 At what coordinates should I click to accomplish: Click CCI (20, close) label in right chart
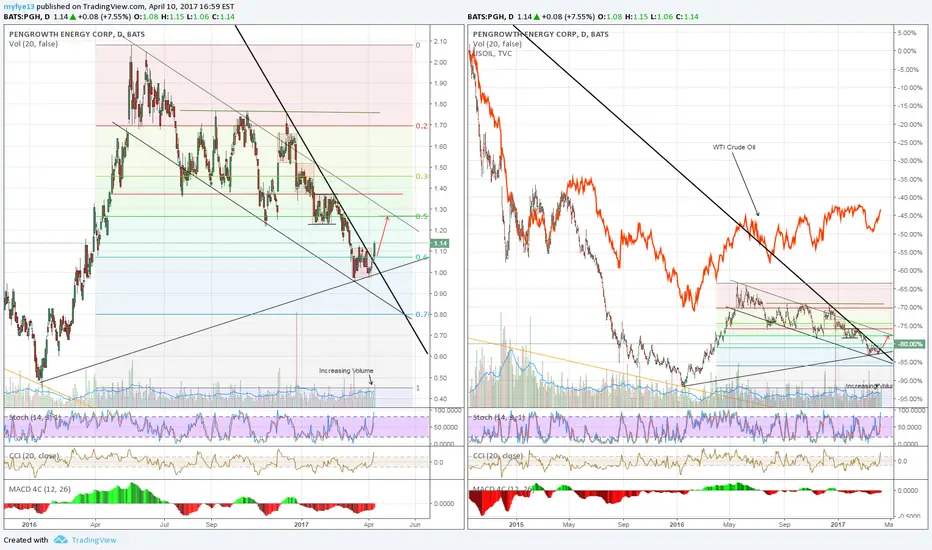pos(498,456)
